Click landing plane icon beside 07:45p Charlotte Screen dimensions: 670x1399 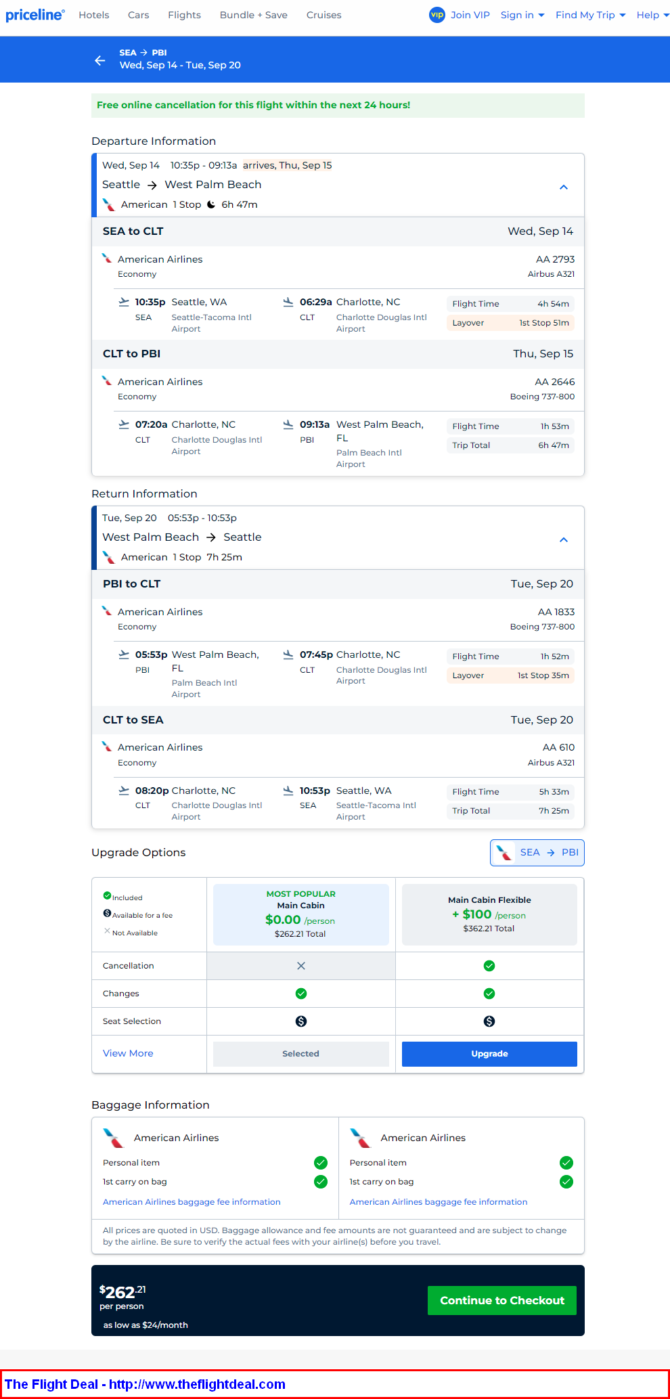288,654
